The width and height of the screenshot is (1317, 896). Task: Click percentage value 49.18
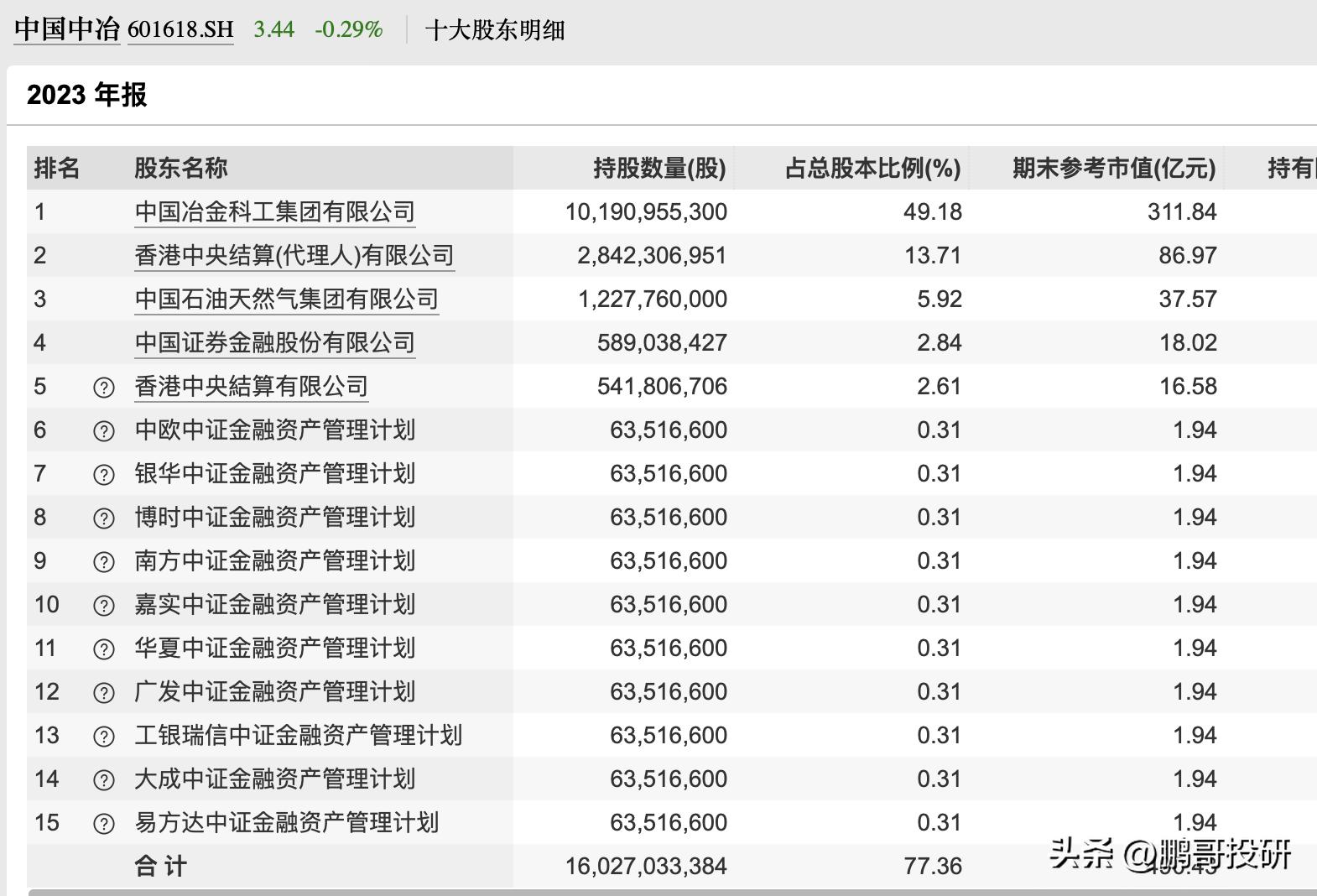point(933,212)
